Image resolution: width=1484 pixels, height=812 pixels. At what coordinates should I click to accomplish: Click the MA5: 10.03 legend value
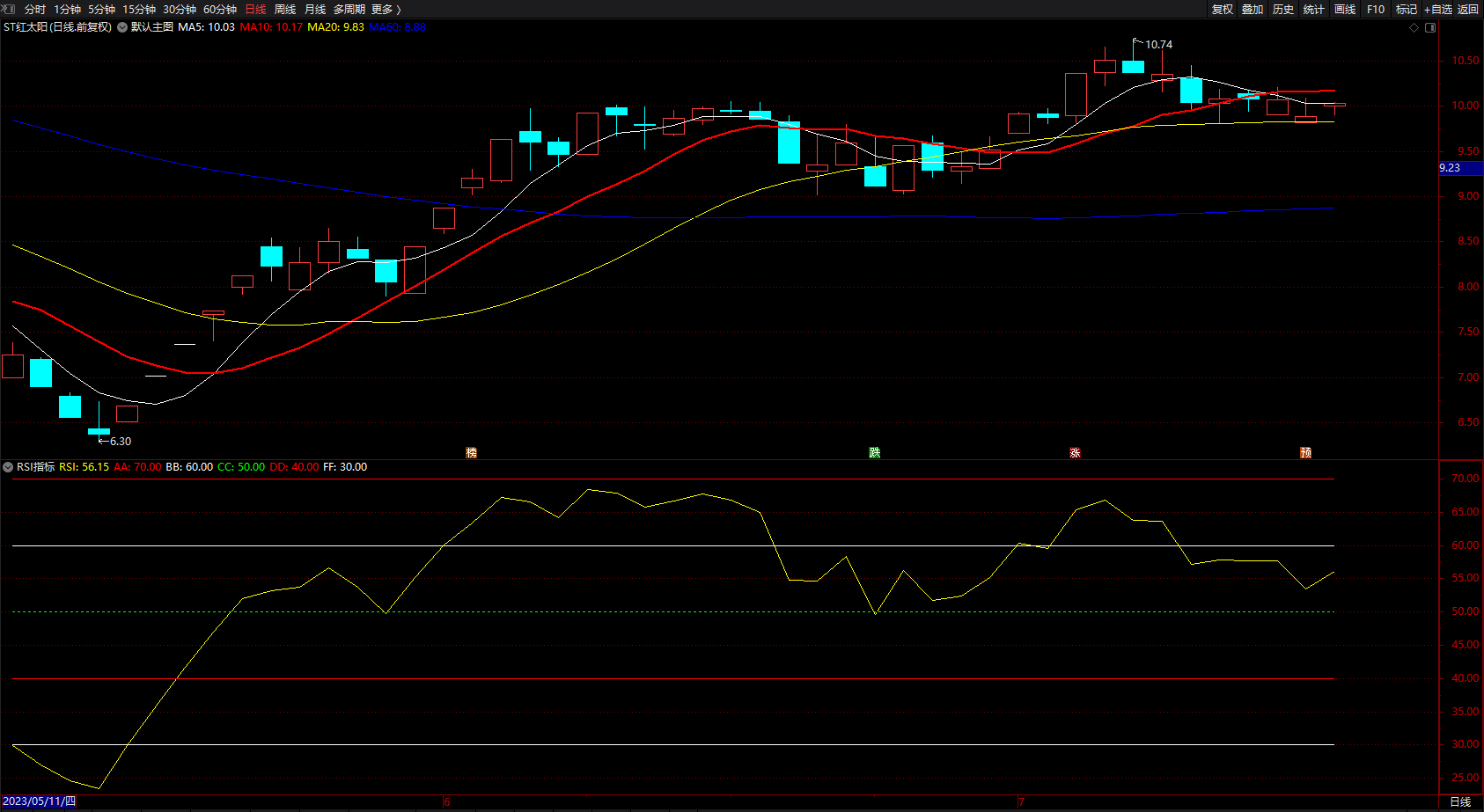(x=207, y=27)
